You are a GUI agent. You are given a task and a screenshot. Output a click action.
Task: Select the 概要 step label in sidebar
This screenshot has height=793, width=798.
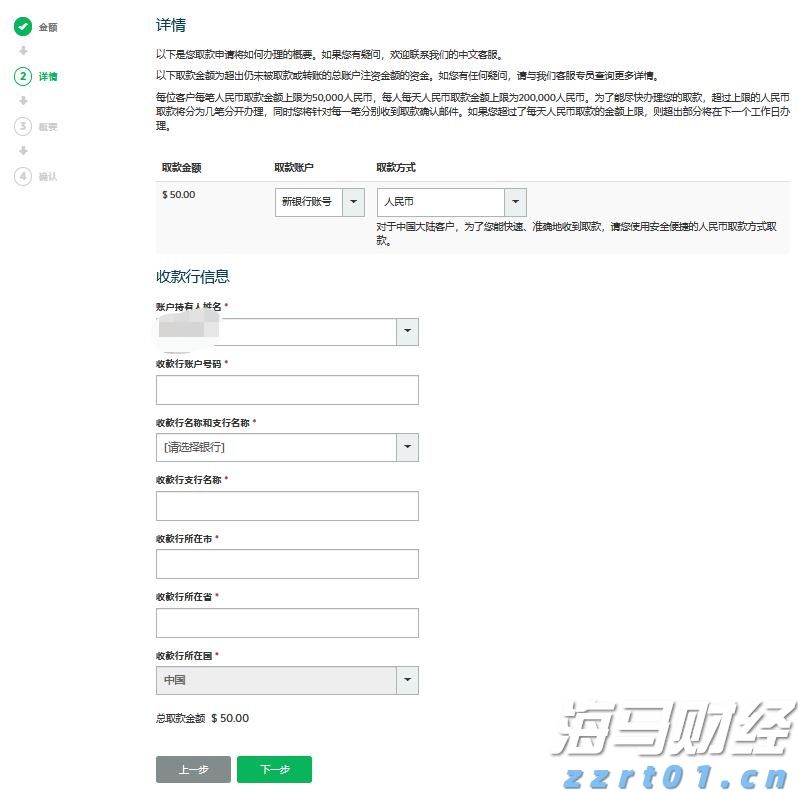(x=48, y=127)
